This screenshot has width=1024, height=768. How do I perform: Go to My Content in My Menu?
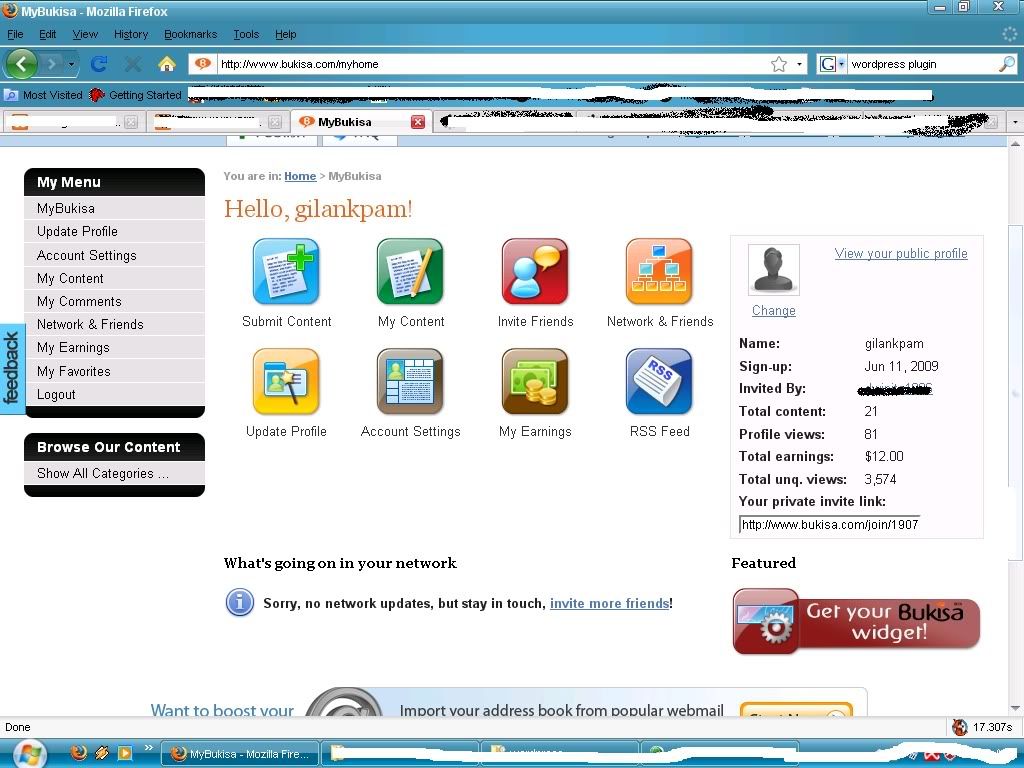114,278
